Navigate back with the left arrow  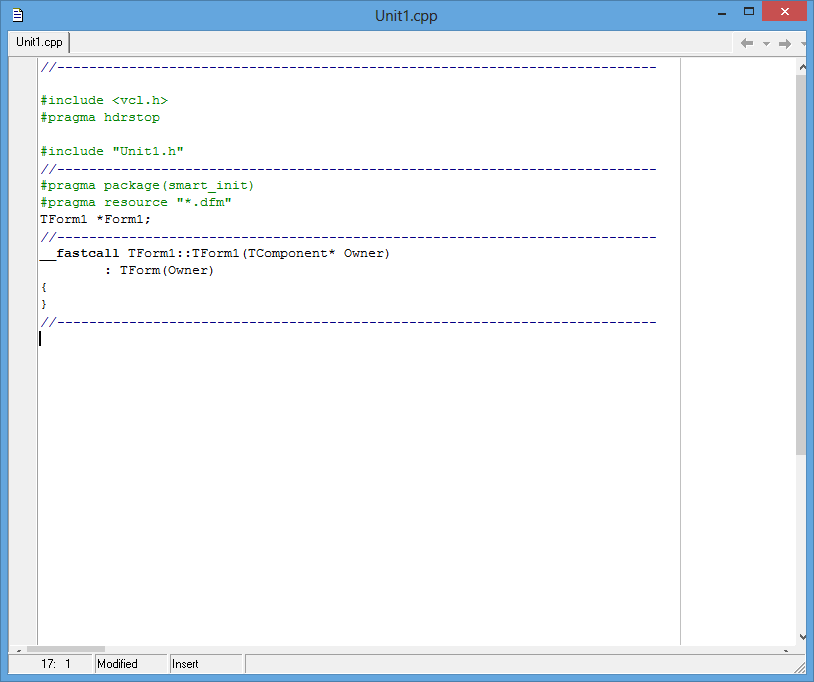coord(746,43)
